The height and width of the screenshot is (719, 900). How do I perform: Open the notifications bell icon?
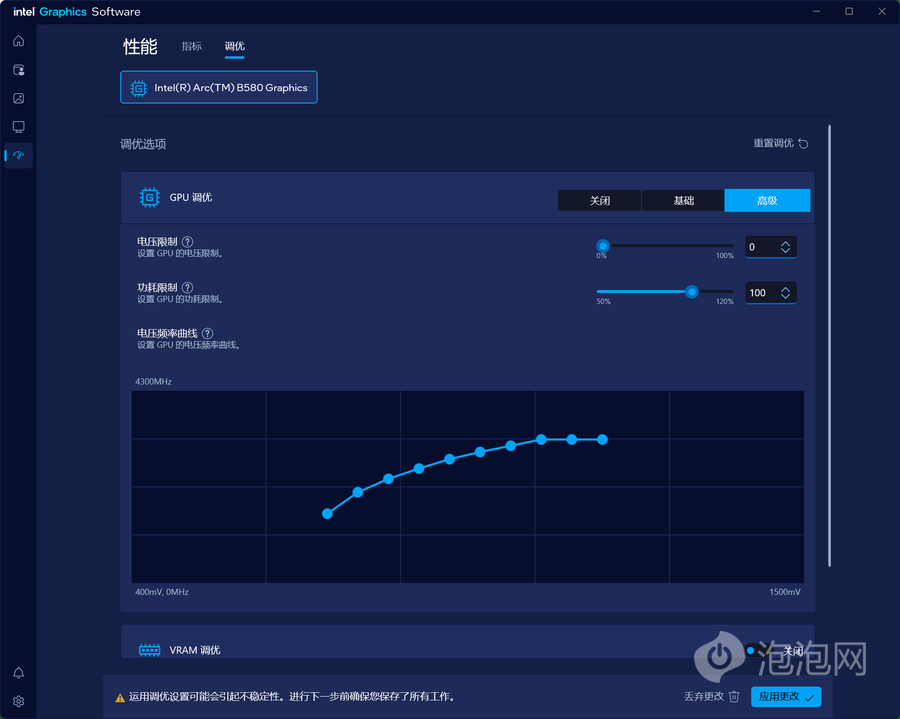18,673
